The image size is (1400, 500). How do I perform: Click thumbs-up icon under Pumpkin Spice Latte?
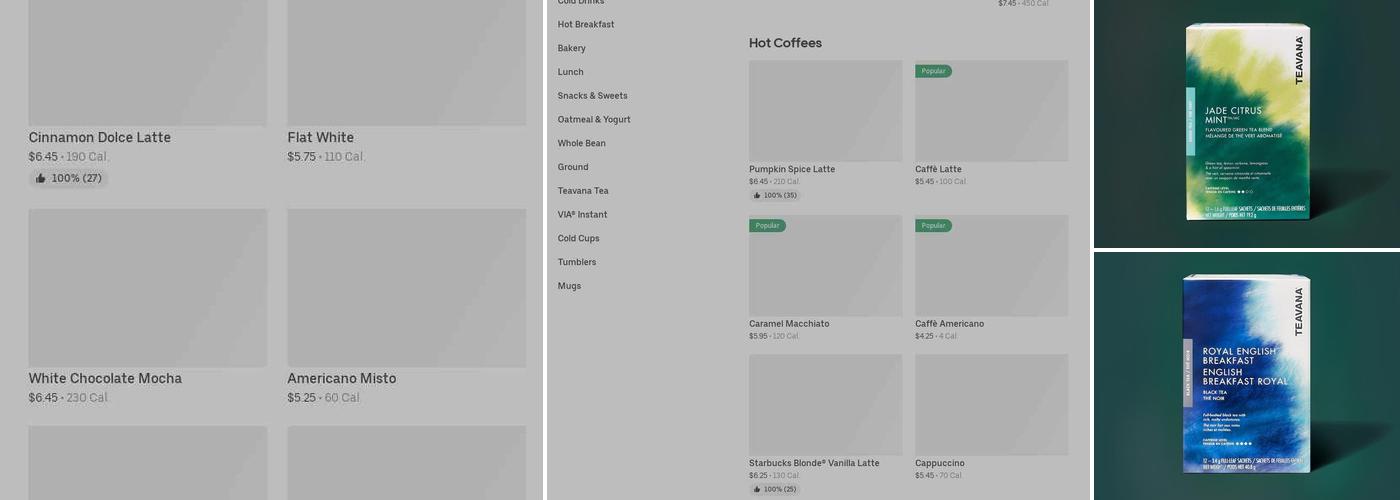[757, 195]
